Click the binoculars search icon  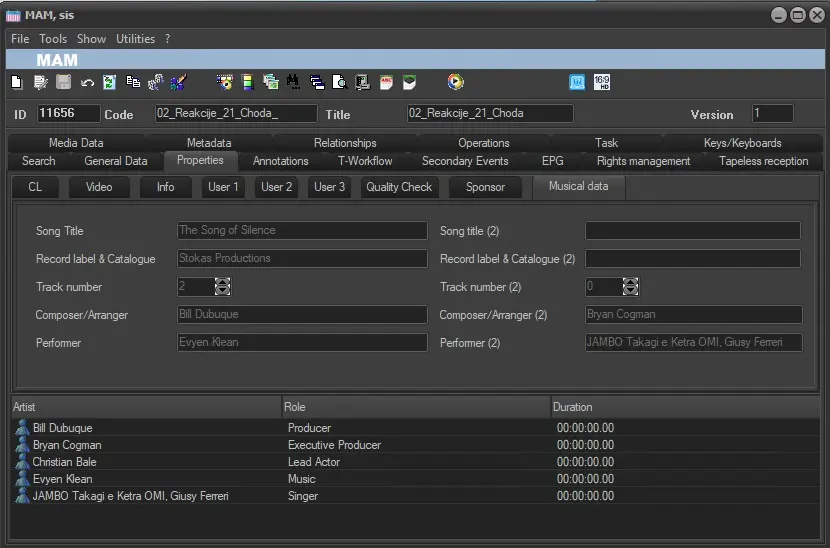click(293, 83)
